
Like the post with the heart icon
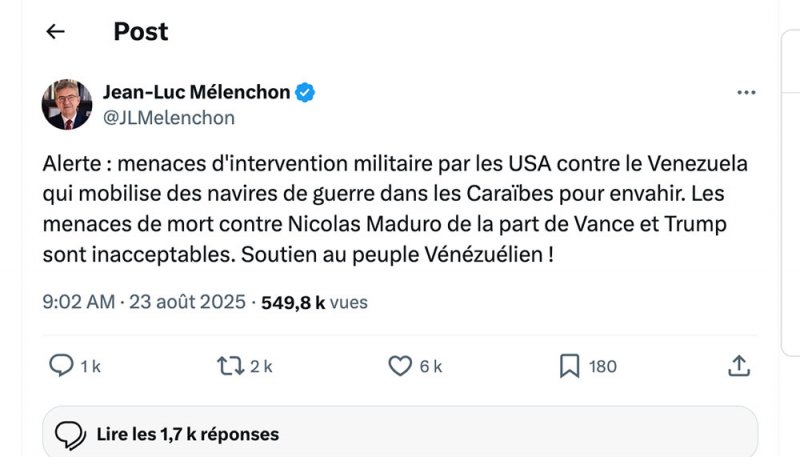[x=400, y=366]
